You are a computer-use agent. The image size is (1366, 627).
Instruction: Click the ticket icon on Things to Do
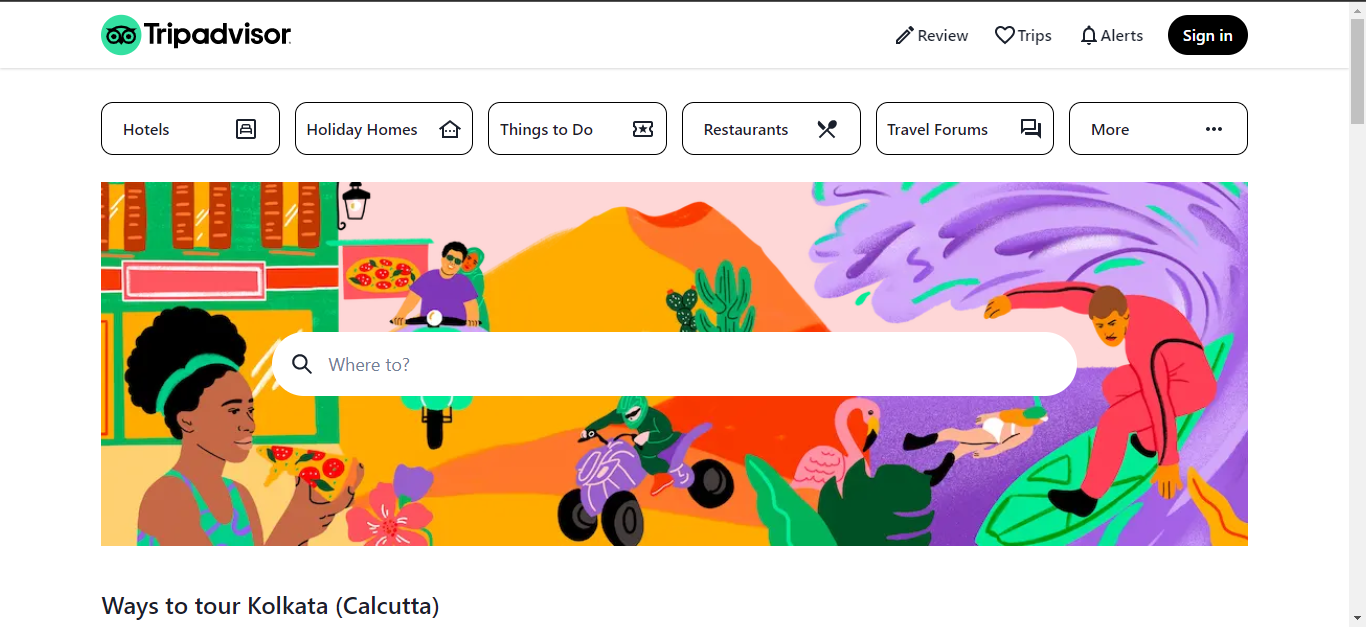coord(643,129)
